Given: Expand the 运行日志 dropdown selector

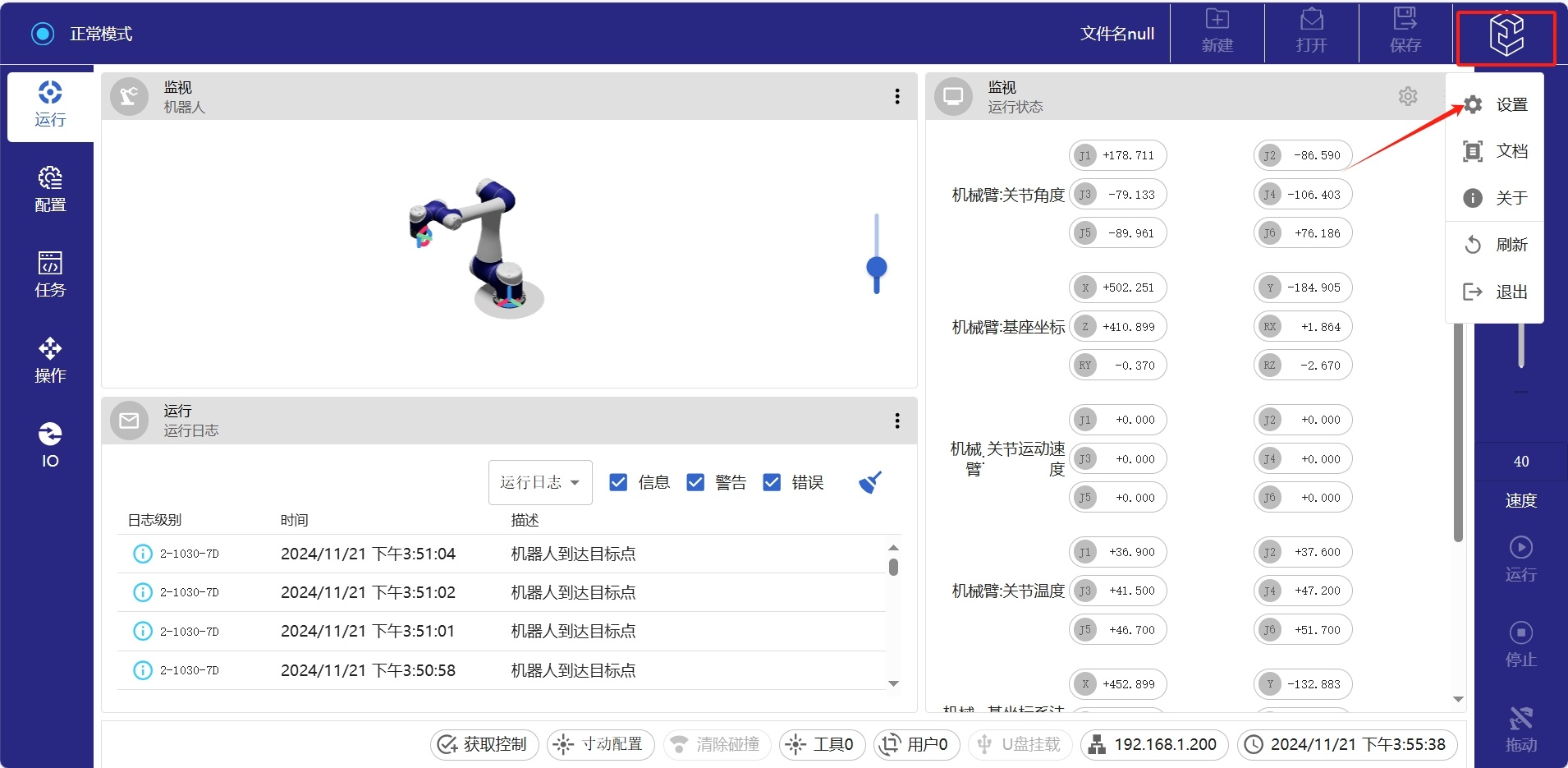Looking at the screenshot, I should pos(540,482).
